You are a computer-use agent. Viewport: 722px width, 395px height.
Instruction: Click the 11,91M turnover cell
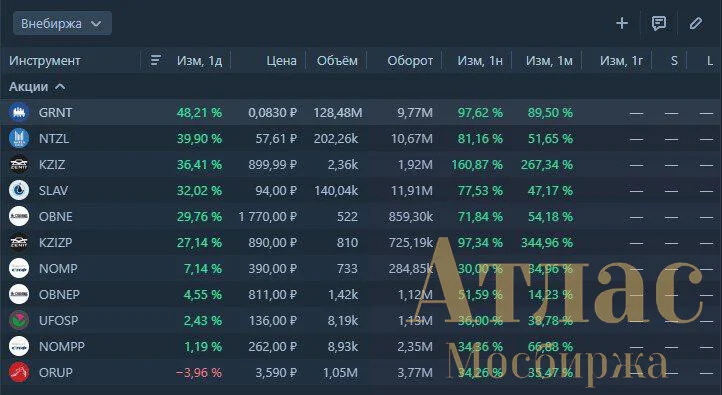click(412, 191)
